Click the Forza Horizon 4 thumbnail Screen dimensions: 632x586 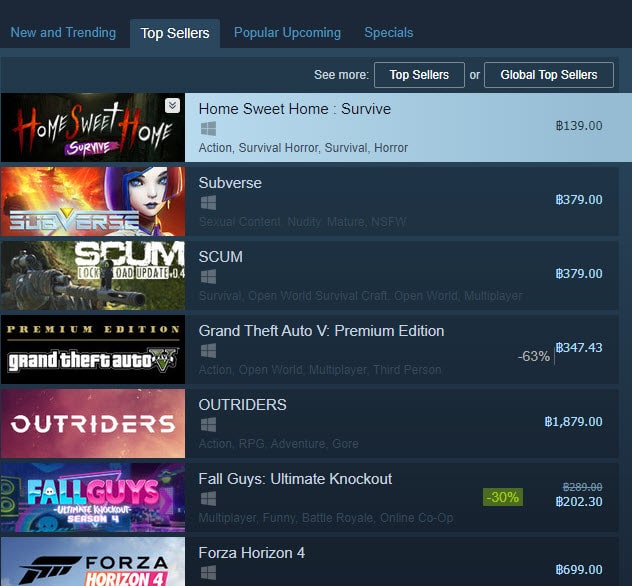pos(93,561)
